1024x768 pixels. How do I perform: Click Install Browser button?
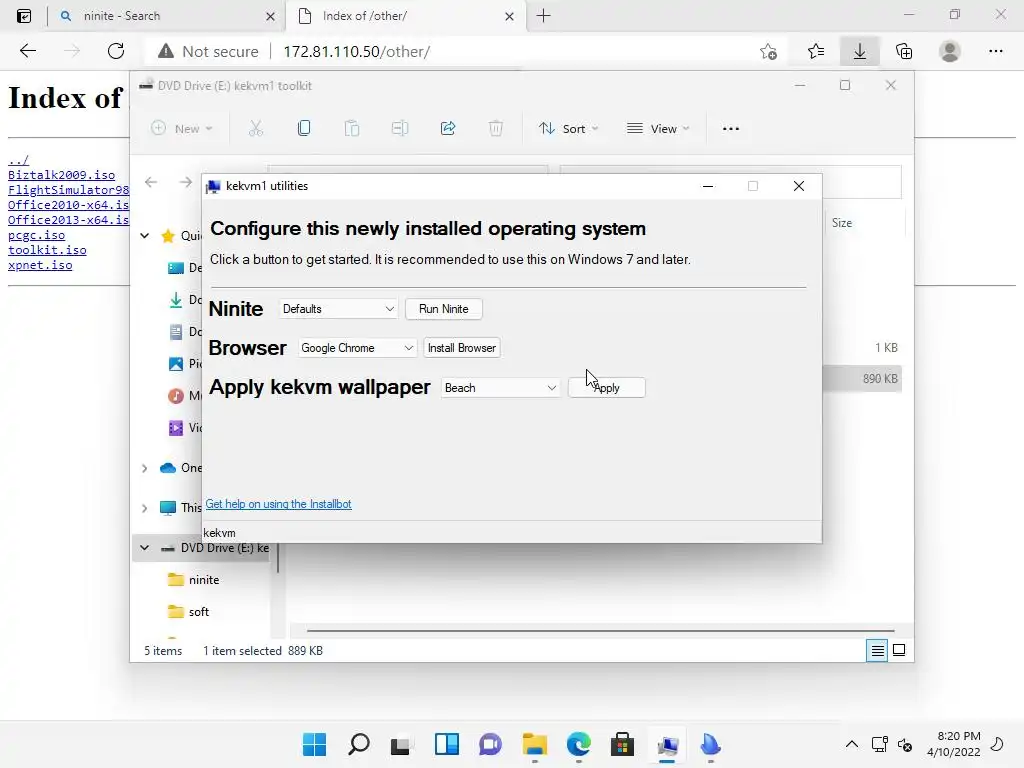[462, 348]
